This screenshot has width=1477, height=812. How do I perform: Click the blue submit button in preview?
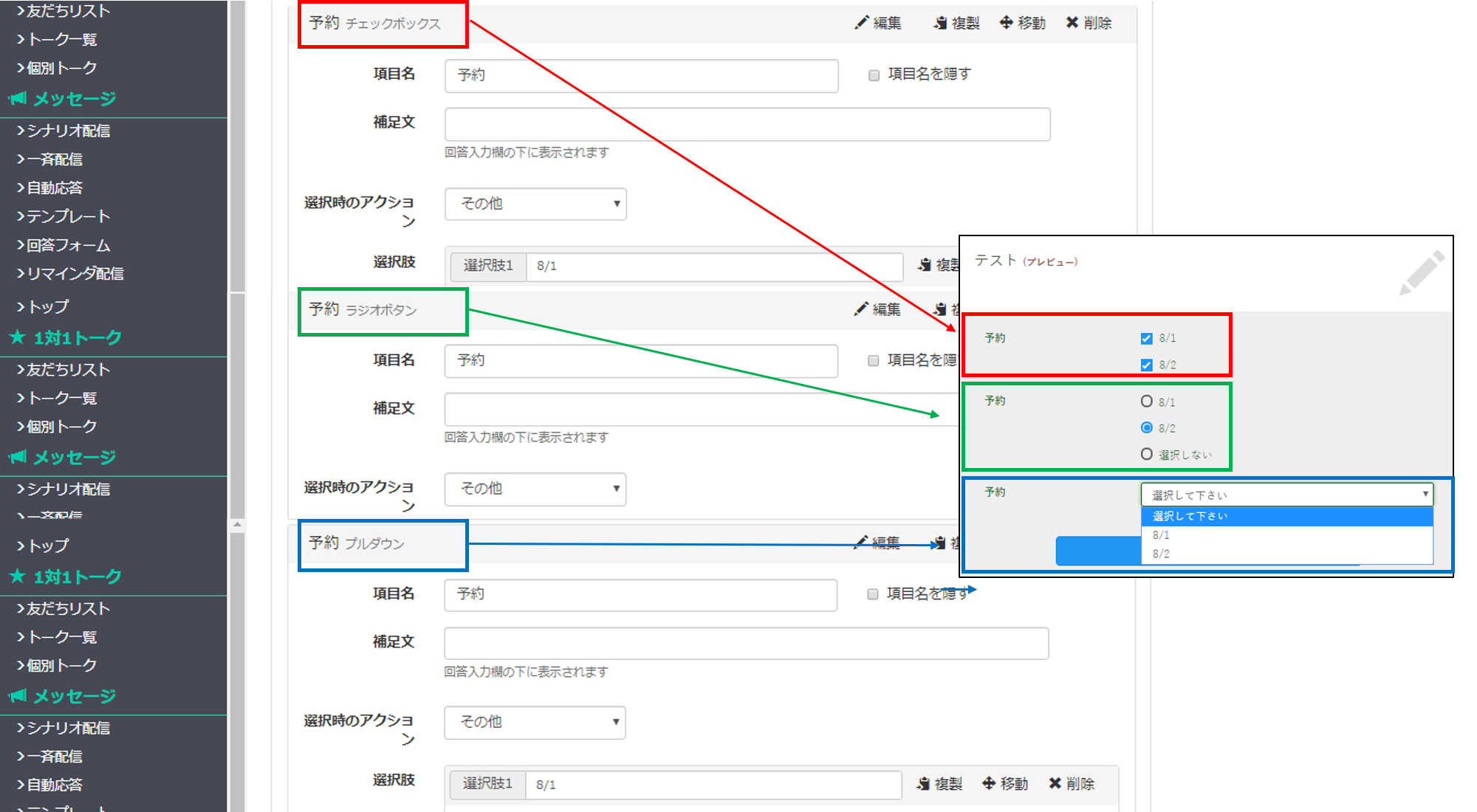(x=1098, y=551)
